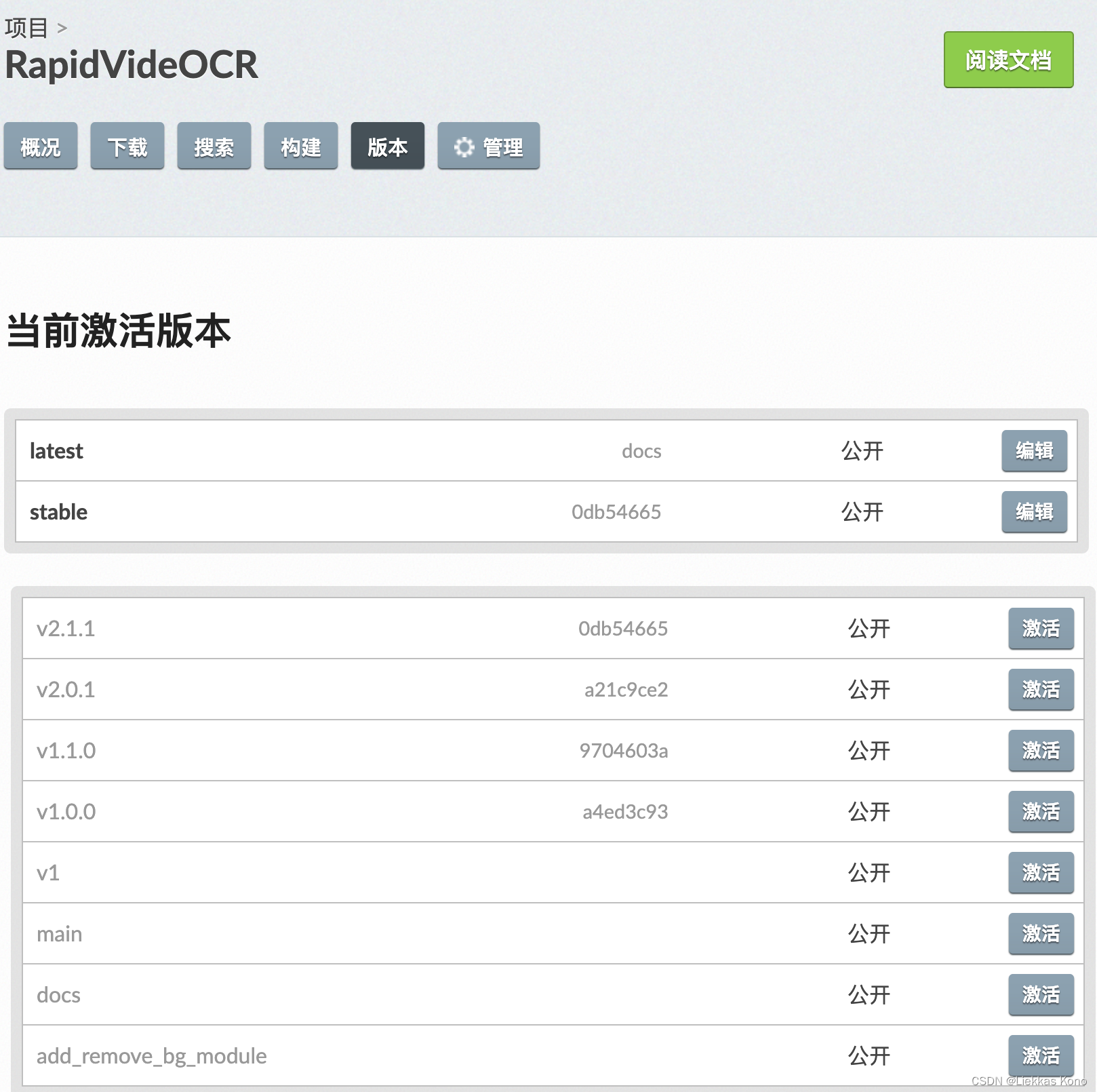Select the 版本 tab
This screenshot has width=1097, height=1092.
(387, 147)
